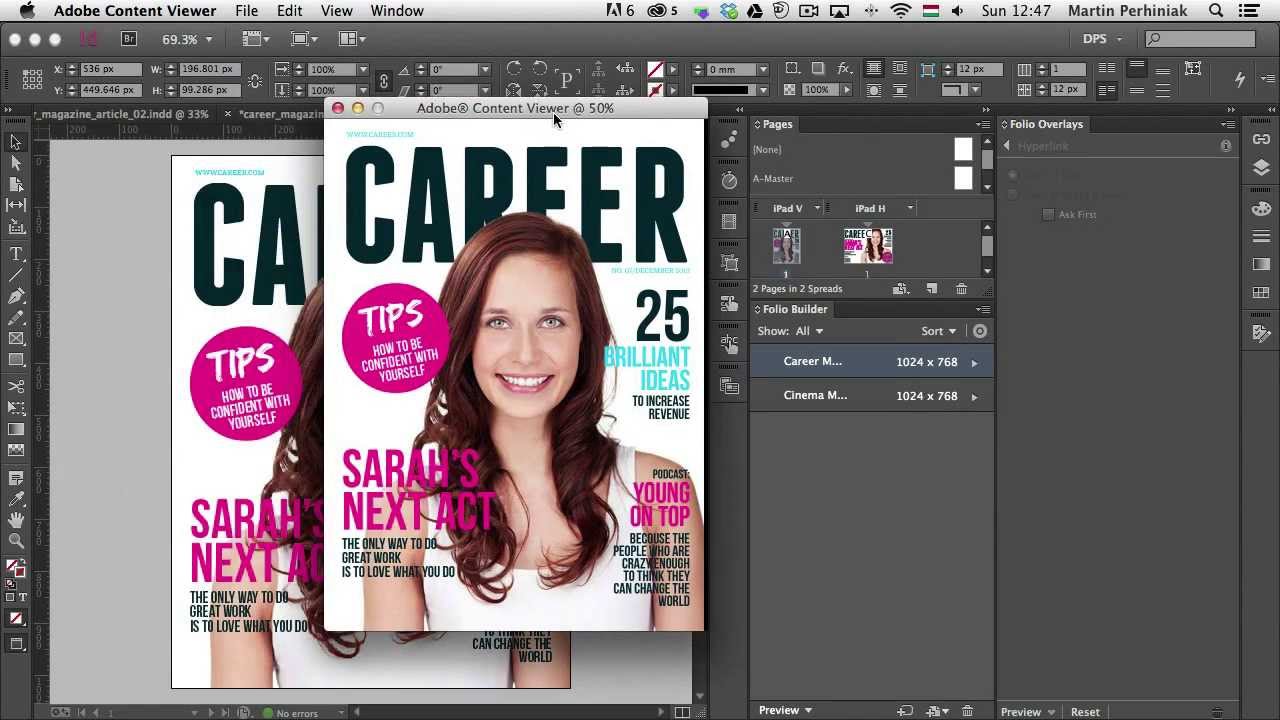The image size is (1280, 720).
Task: Click the Quick Apply lightning bolt icon
Action: pos(1240,78)
